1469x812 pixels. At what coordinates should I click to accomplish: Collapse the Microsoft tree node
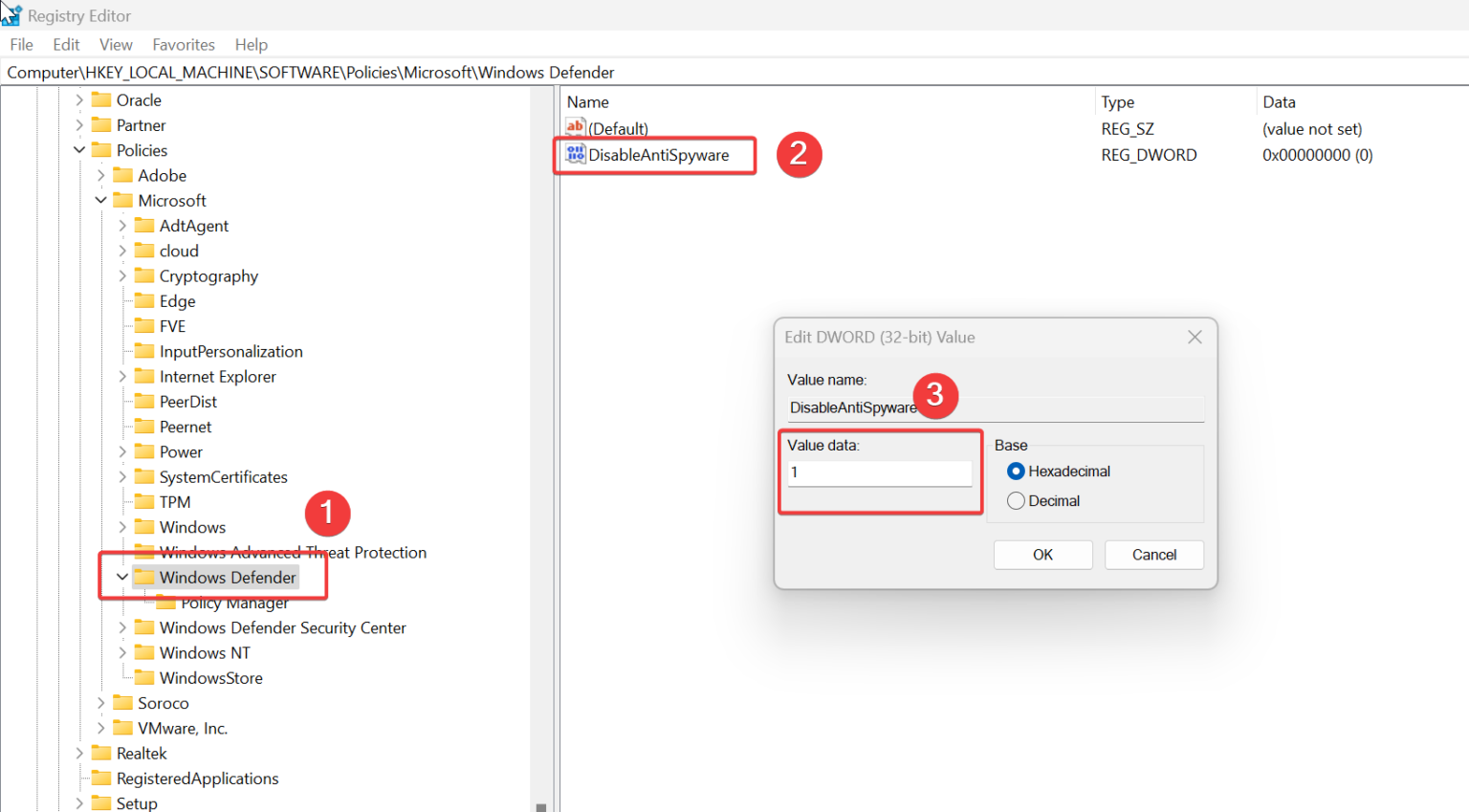(100, 200)
